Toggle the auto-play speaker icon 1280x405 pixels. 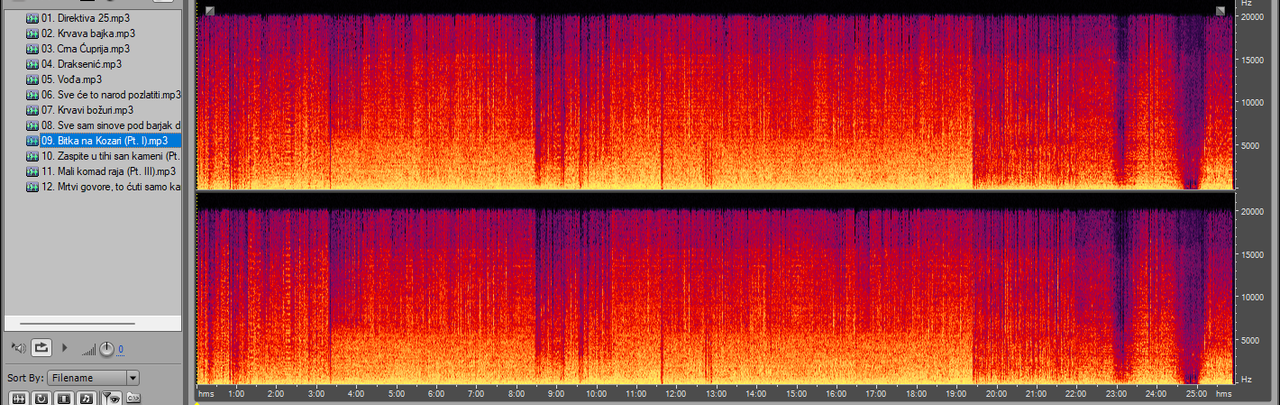coord(17,348)
